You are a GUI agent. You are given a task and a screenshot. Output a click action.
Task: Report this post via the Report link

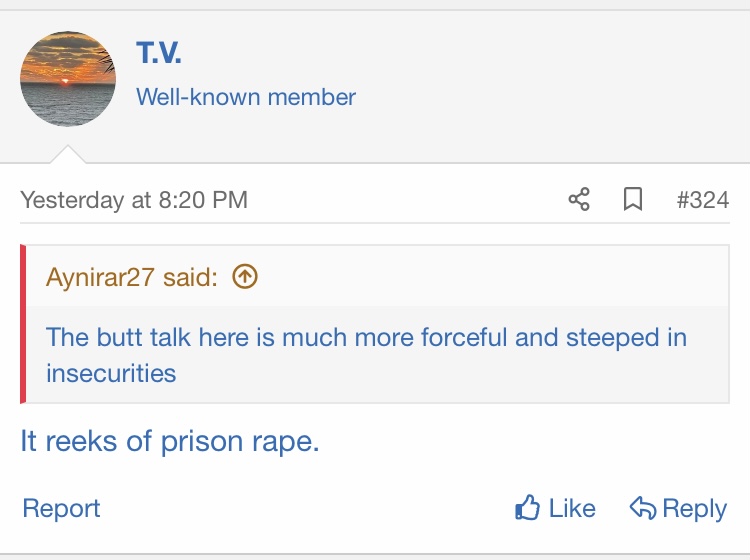[x=62, y=509]
